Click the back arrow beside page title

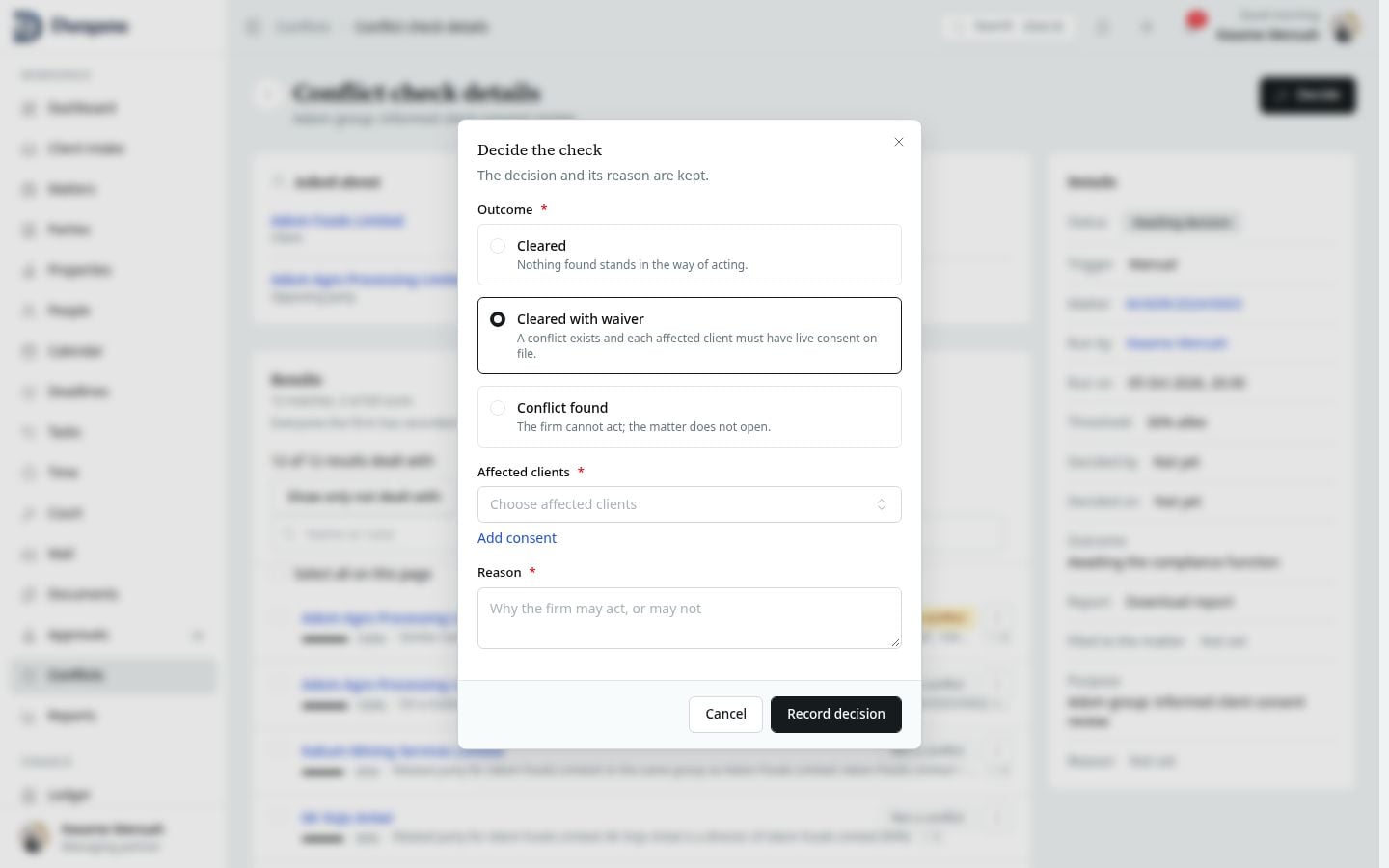(268, 94)
